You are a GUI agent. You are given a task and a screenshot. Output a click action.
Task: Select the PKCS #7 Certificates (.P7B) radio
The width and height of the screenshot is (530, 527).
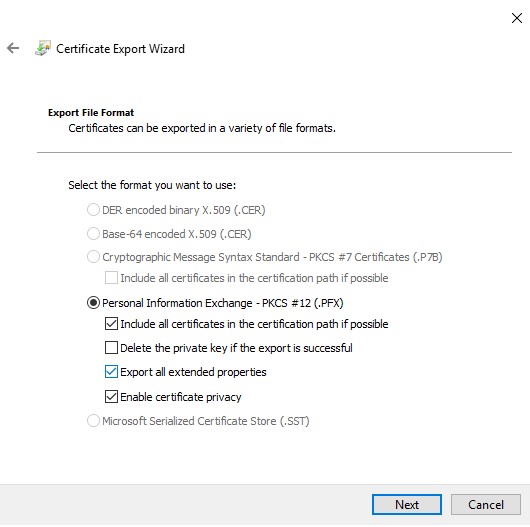pos(93,257)
